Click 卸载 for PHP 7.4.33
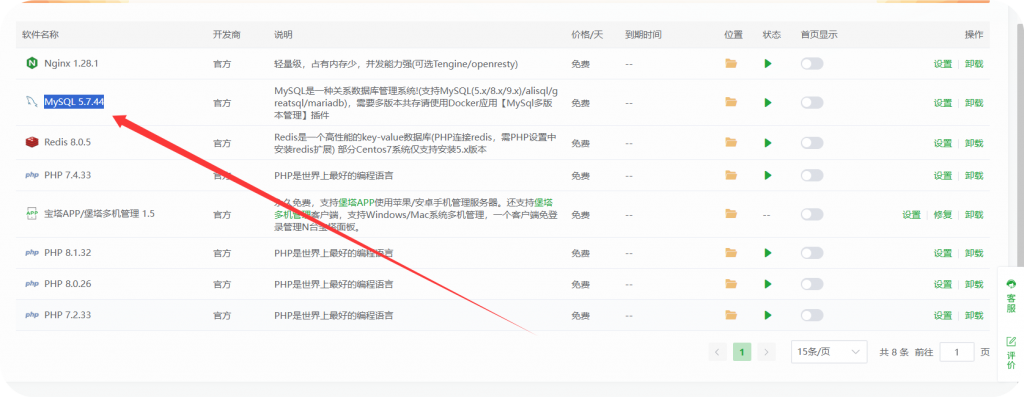Viewport: 1024px width, 397px height. (x=974, y=176)
